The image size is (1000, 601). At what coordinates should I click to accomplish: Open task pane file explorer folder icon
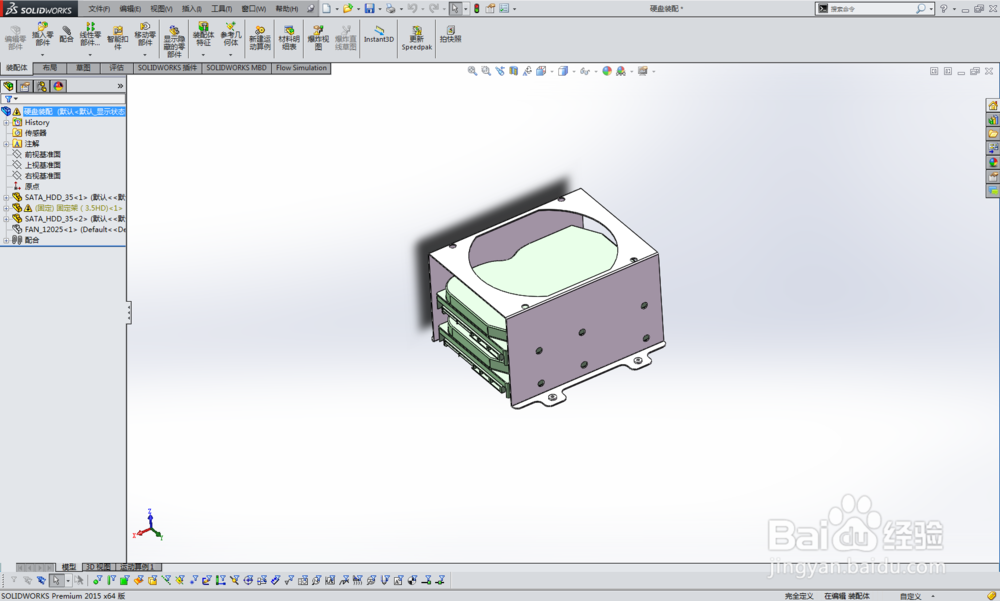[x=993, y=134]
